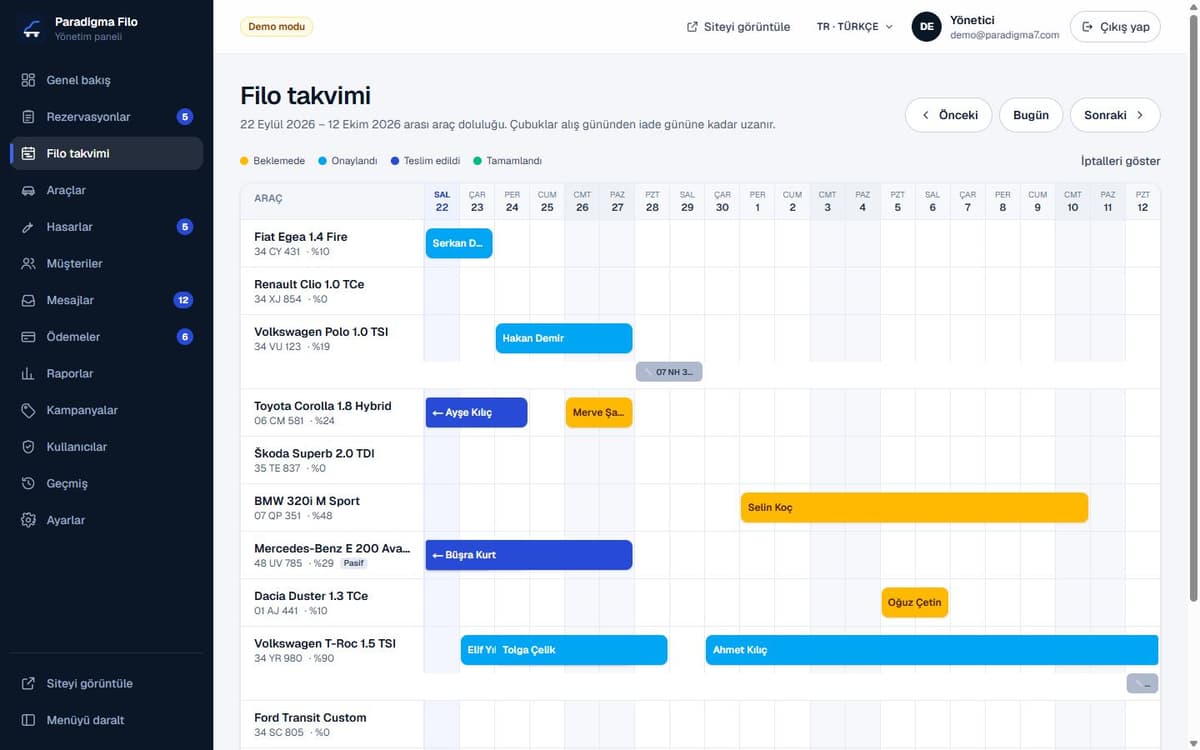Screen dimensions: 1200x750
Task: Open the TR · TÜRKÇE language dropdown
Action: [855, 27]
